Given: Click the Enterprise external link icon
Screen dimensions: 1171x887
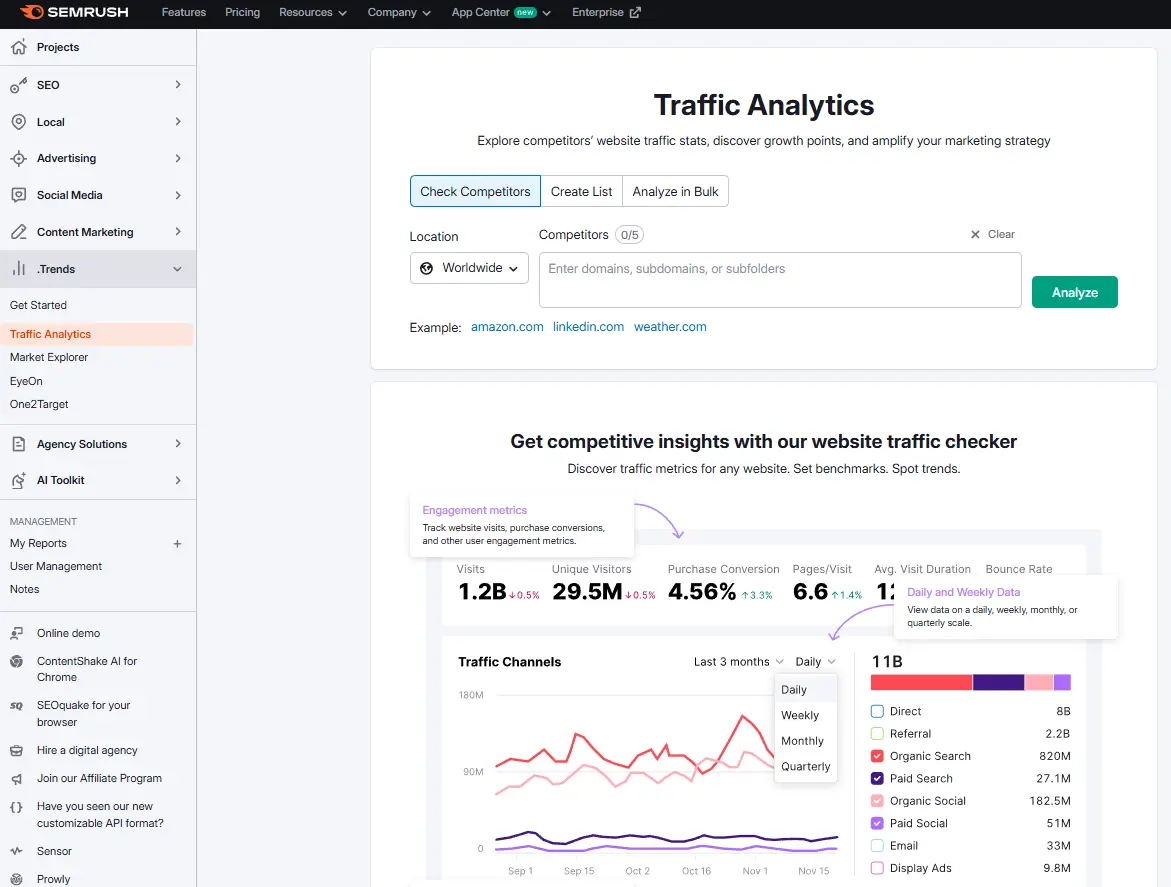Looking at the screenshot, I should 636,13.
